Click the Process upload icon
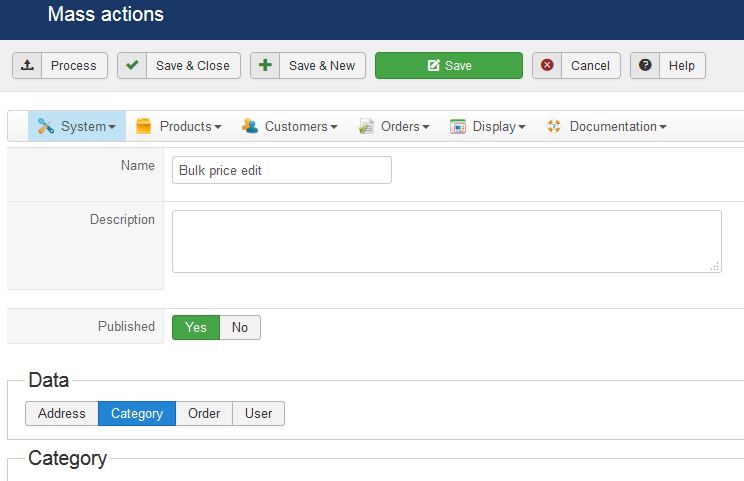Image resolution: width=744 pixels, height=481 pixels. (27, 66)
